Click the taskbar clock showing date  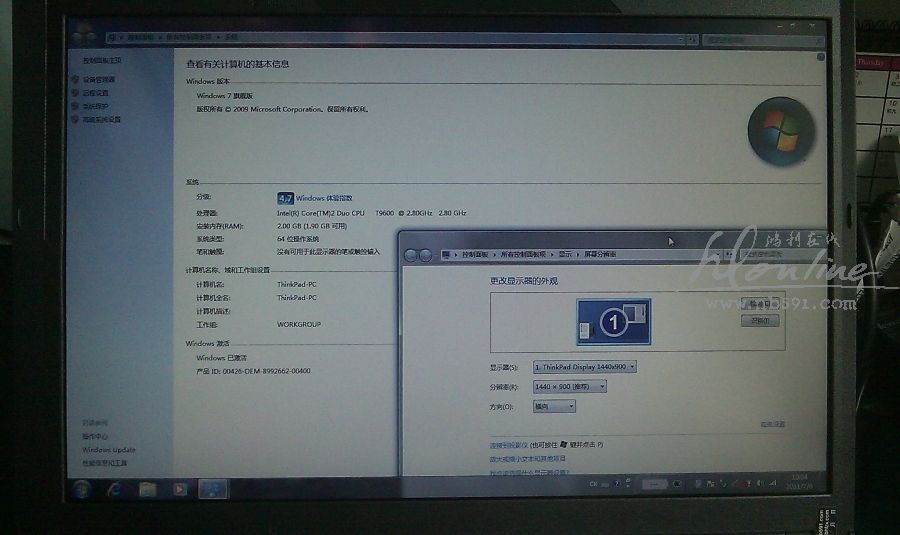[799, 481]
